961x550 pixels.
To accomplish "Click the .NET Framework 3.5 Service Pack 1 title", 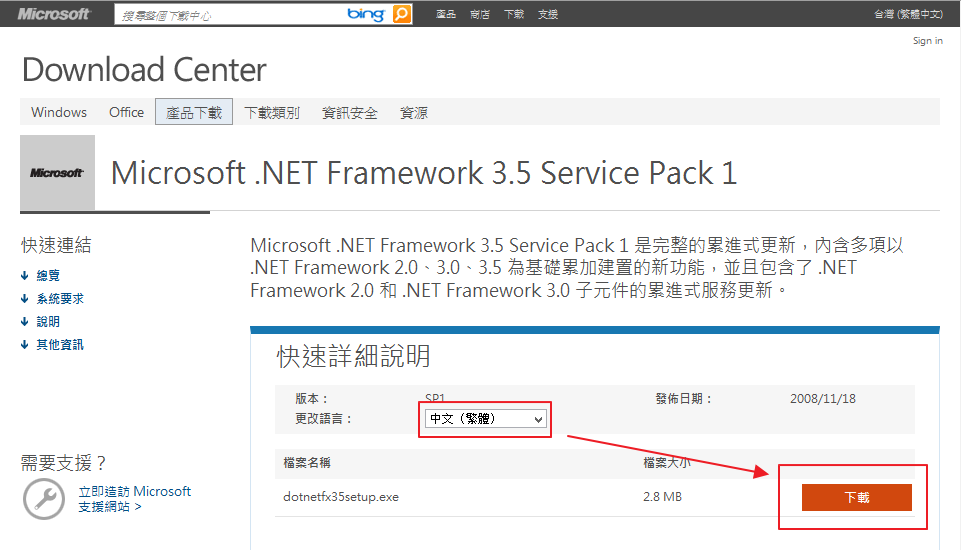I will point(424,173).
